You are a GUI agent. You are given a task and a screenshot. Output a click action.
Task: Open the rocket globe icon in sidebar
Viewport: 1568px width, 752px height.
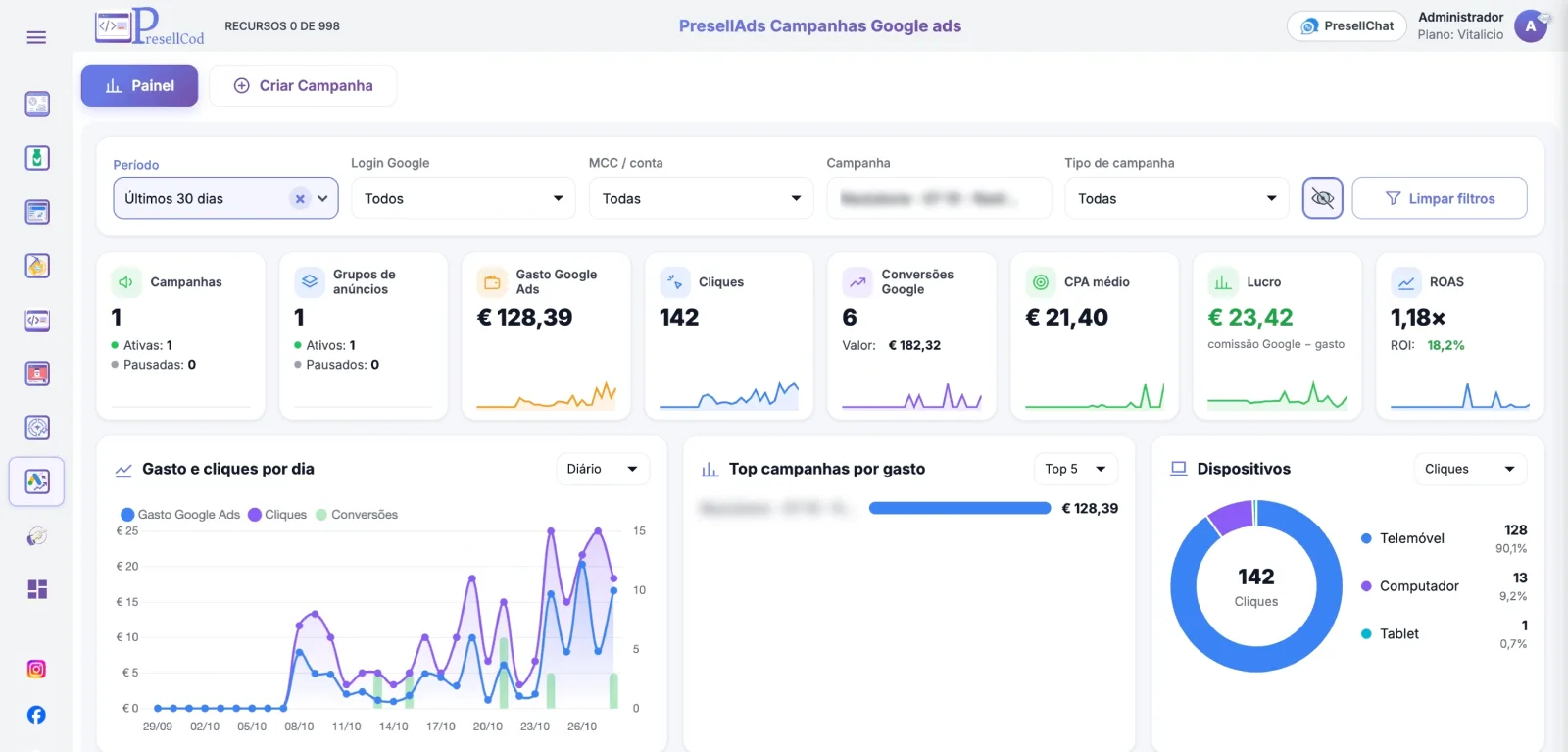37,536
